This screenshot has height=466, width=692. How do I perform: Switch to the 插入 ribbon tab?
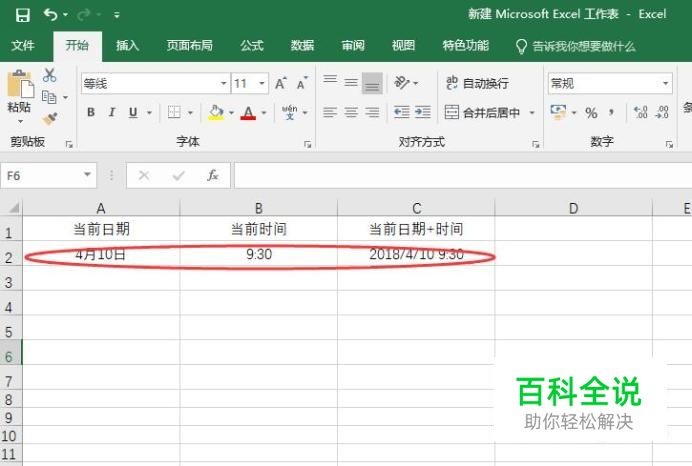coord(128,45)
